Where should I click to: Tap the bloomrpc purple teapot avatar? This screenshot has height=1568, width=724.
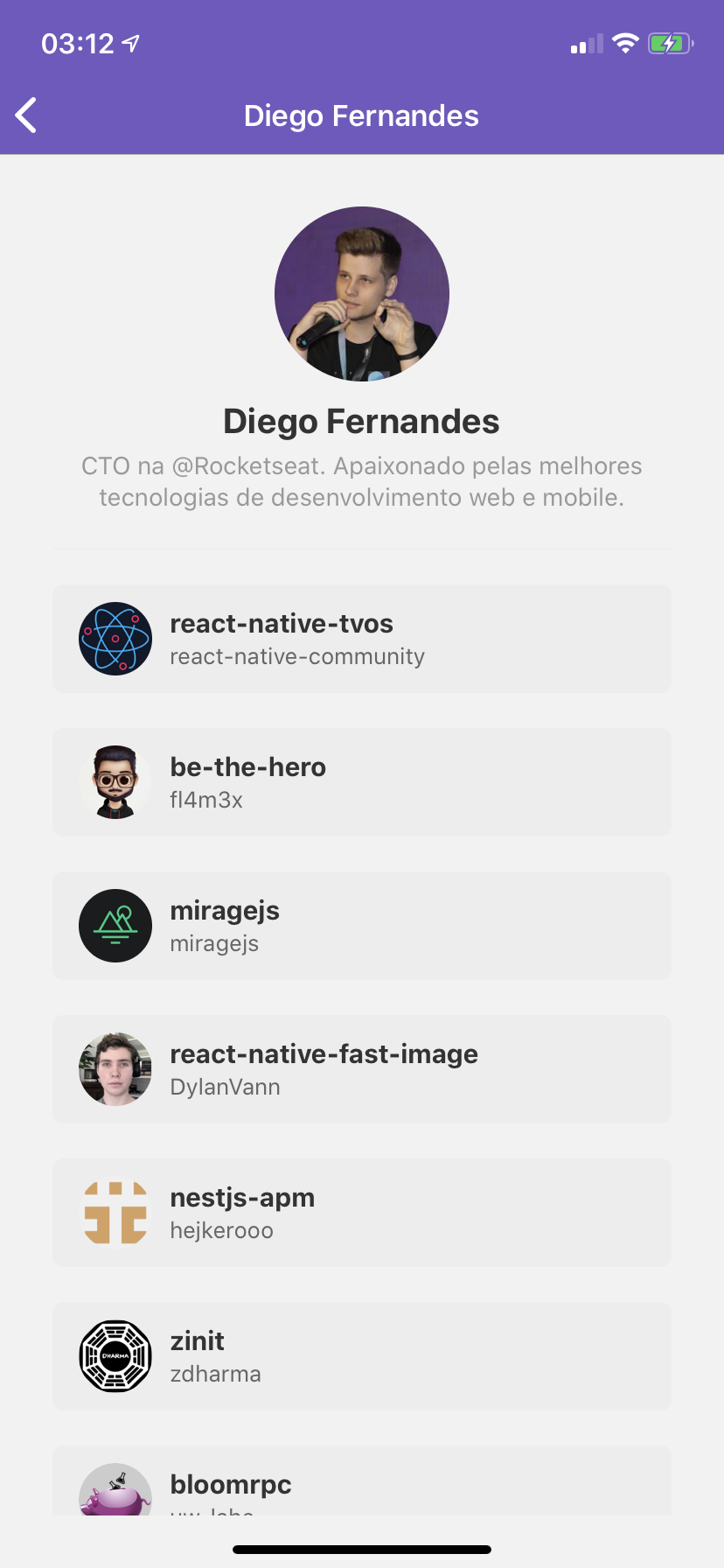click(x=115, y=1489)
